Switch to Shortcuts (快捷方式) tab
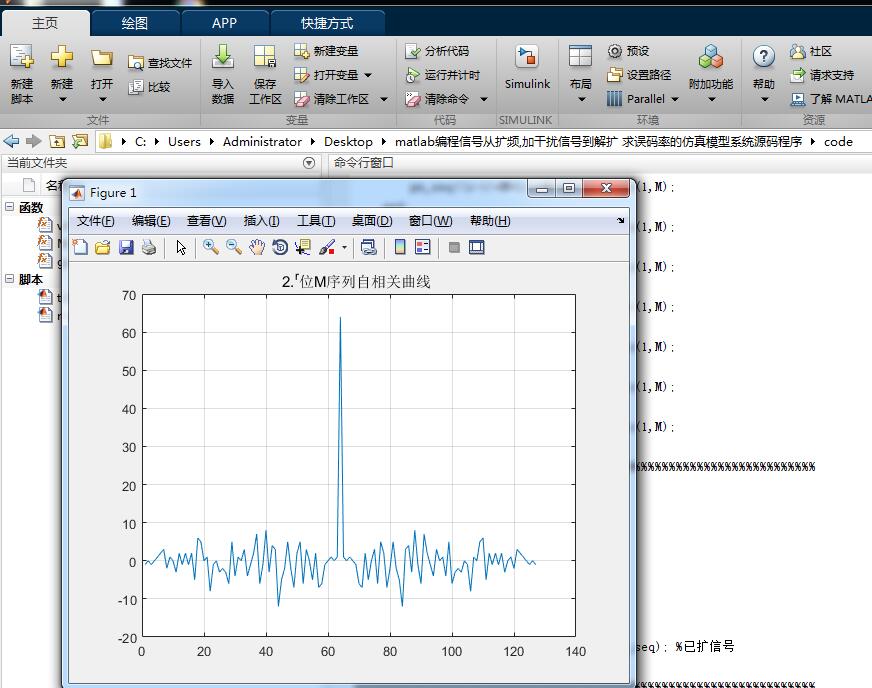The width and height of the screenshot is (872, 688). (327, 23)
